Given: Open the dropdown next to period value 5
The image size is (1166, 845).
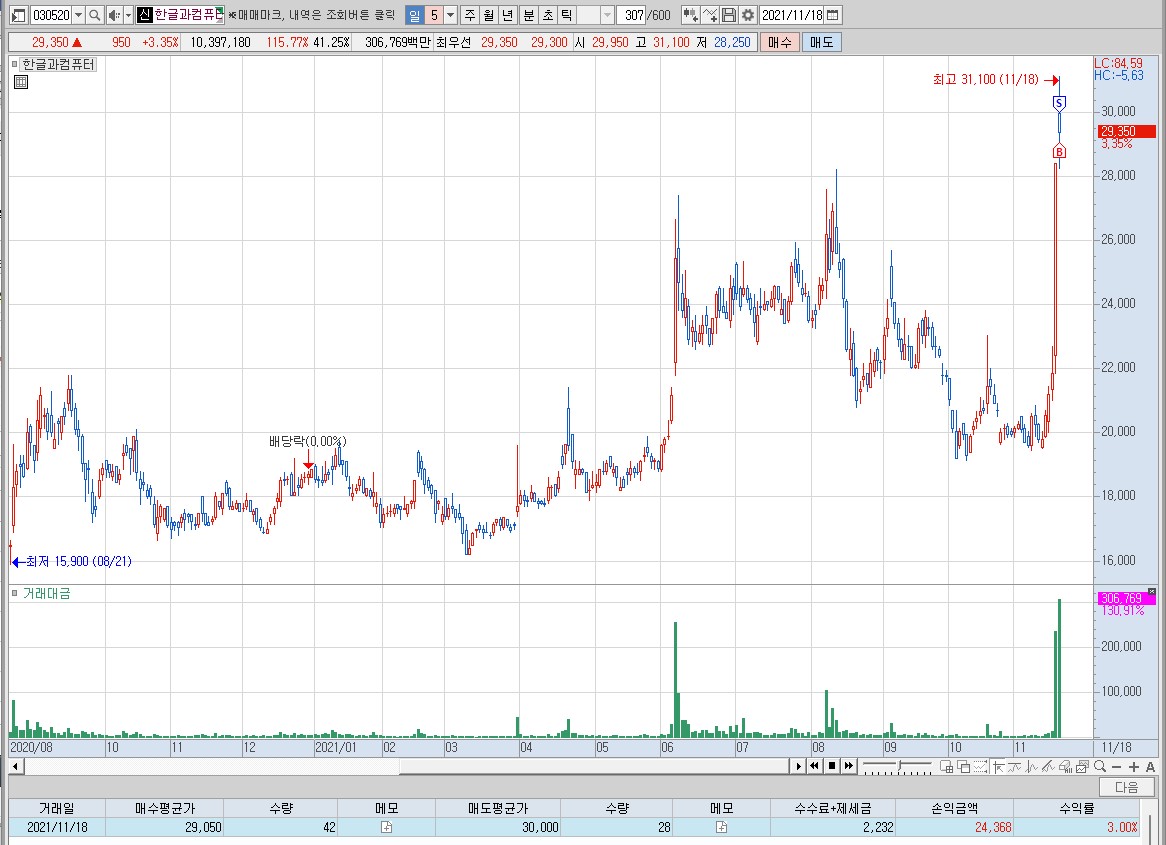Looking at the screenshot, I should (x=450, y=15).
